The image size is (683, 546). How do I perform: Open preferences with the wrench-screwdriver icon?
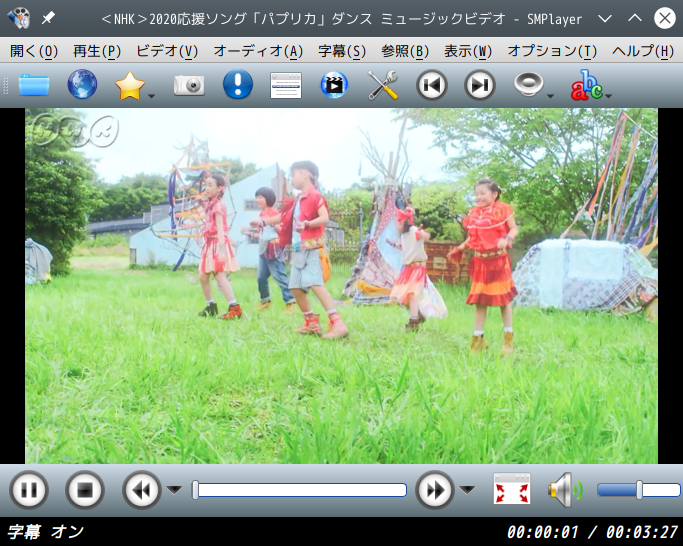pos(382,85)
